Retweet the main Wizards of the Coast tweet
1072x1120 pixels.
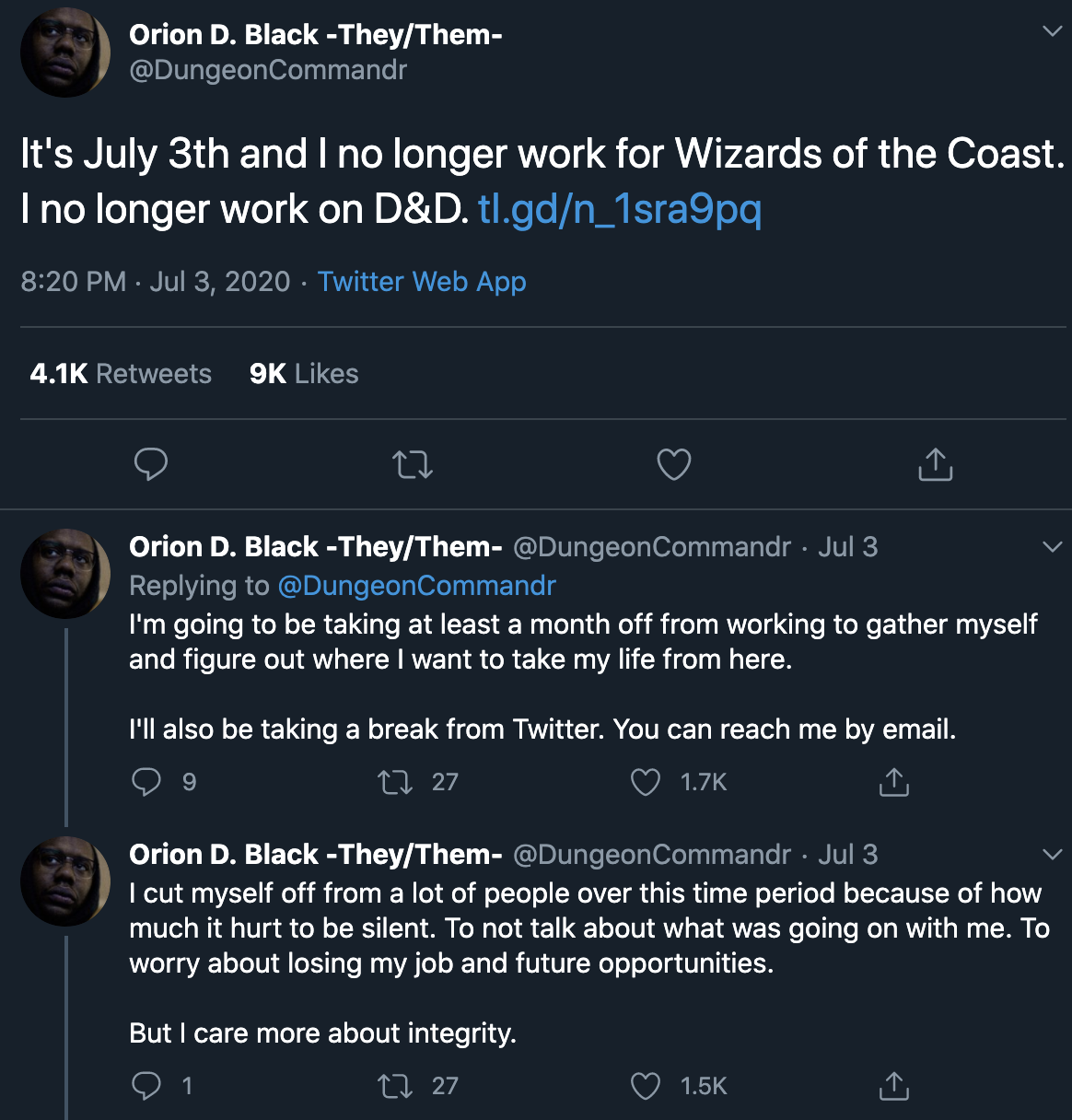[x=413, y=465]
